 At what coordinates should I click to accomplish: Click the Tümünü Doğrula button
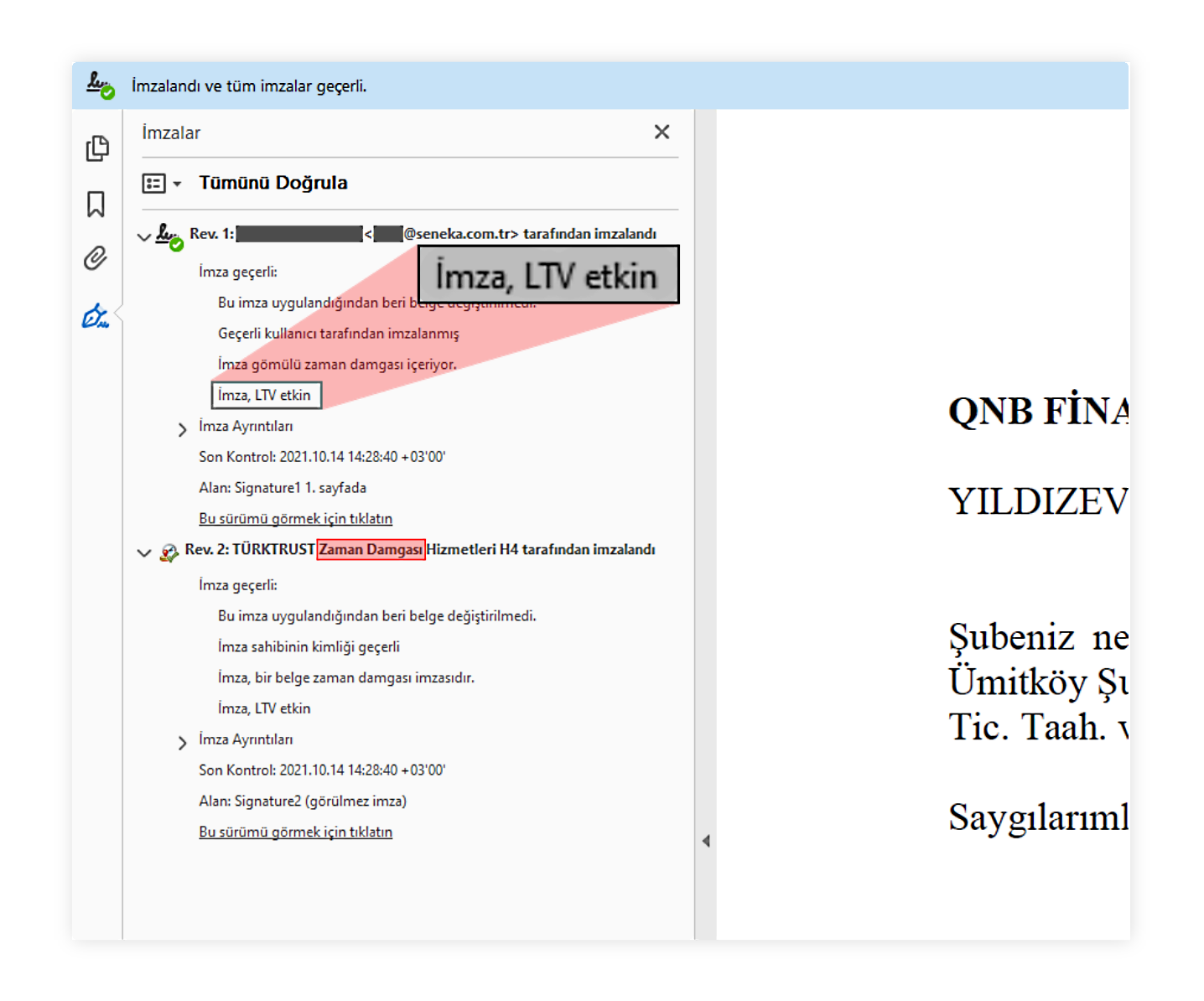[272, 183]
